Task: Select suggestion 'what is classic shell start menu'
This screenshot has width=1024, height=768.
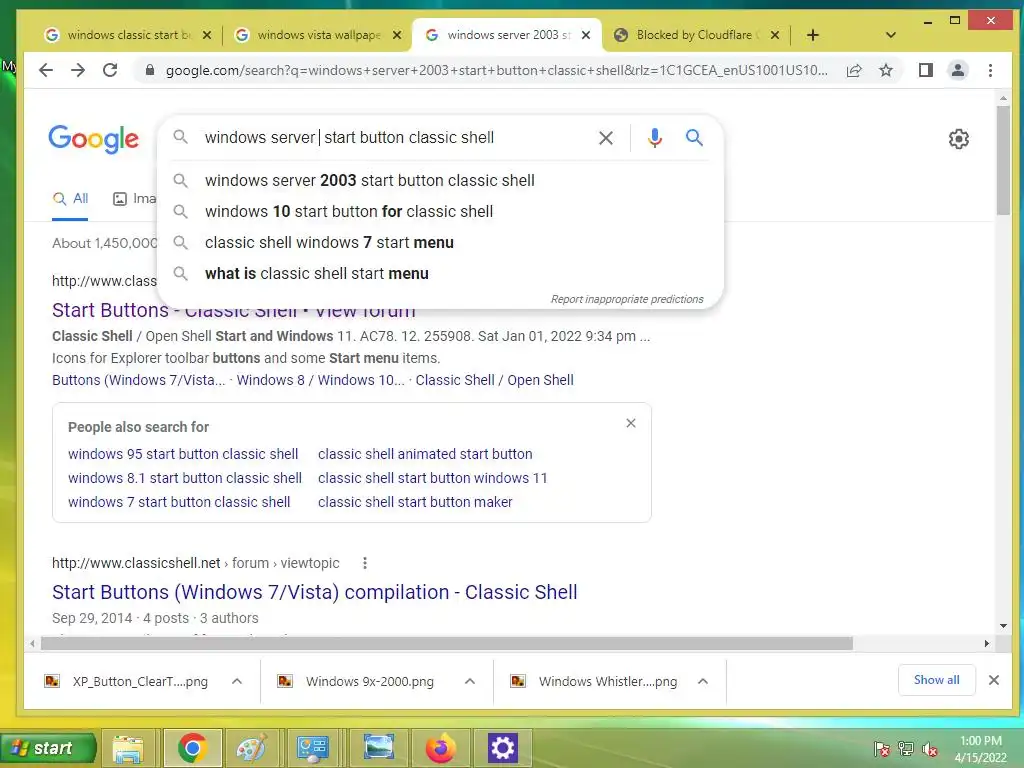Action: pos(317,274)
